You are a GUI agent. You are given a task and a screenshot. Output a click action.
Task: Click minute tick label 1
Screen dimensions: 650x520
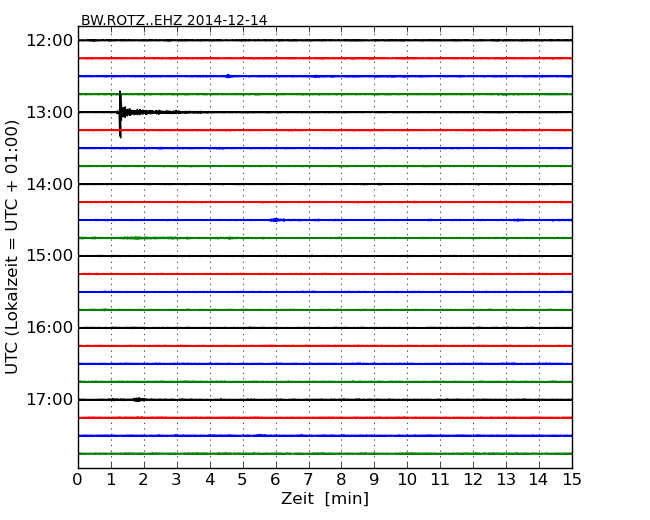[x=111, y=480]
